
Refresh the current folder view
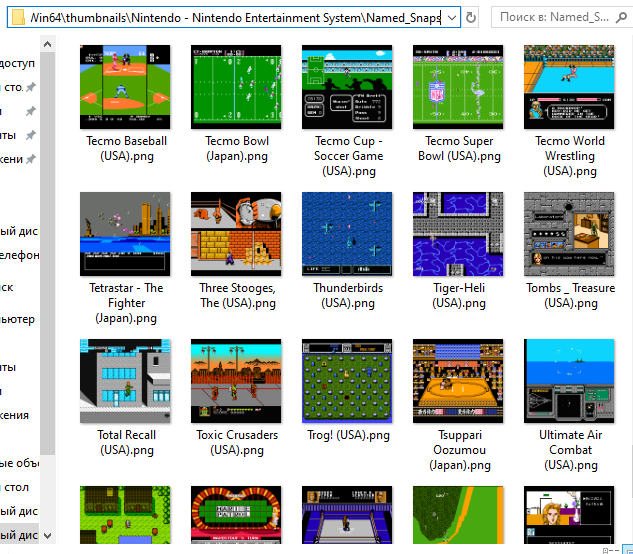[x=471, y=17]
